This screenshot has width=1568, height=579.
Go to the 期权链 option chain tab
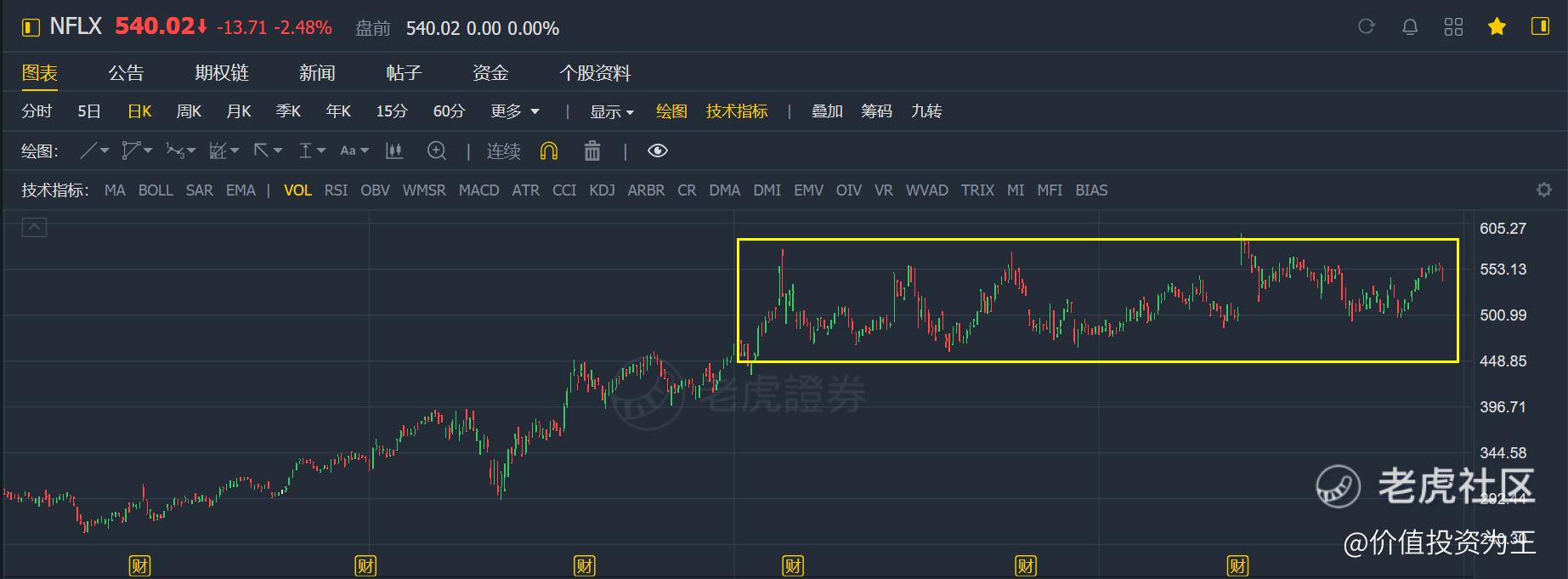tap(222, 73)
